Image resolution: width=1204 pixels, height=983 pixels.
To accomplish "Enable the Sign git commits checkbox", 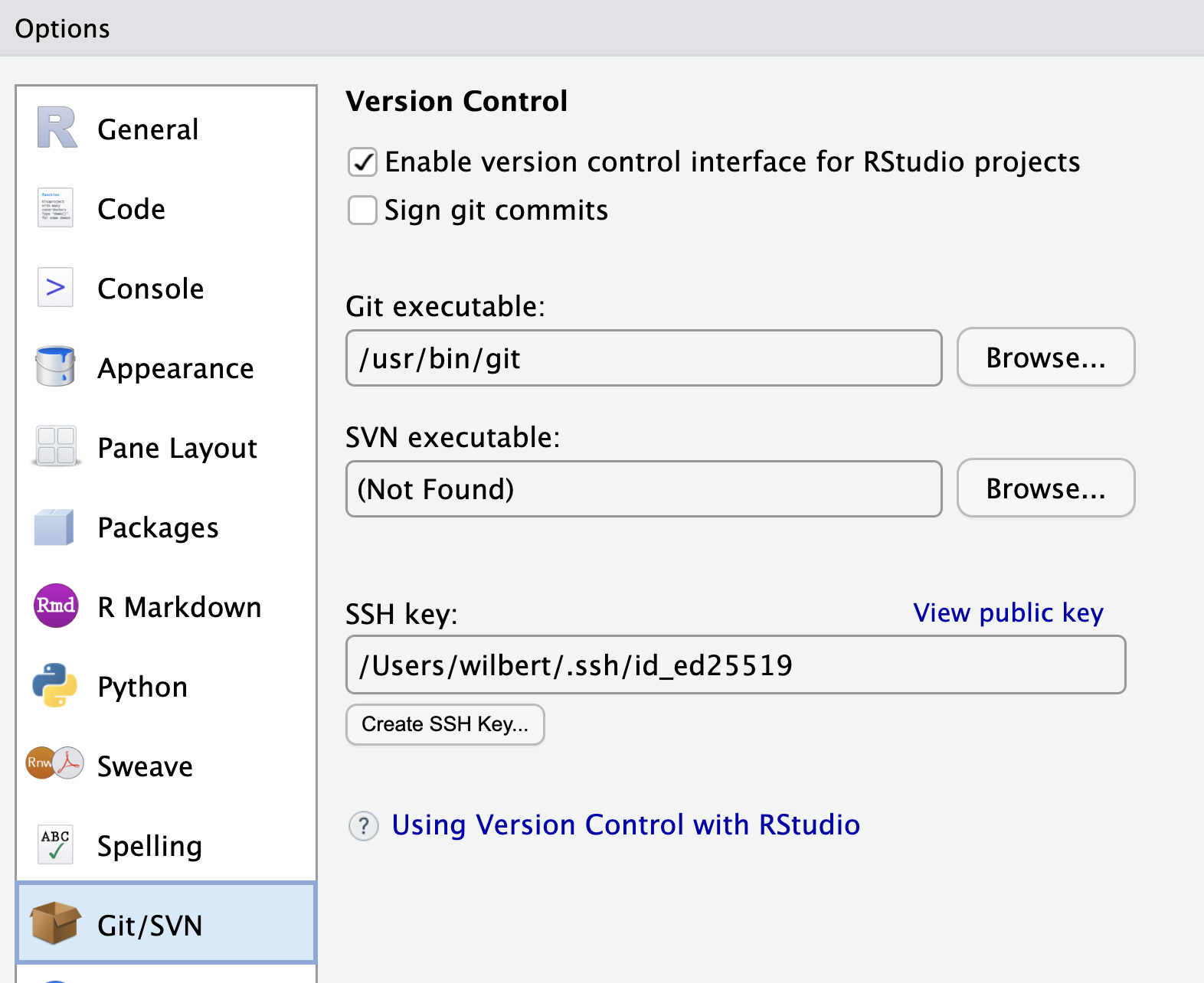I will [362, 211].
